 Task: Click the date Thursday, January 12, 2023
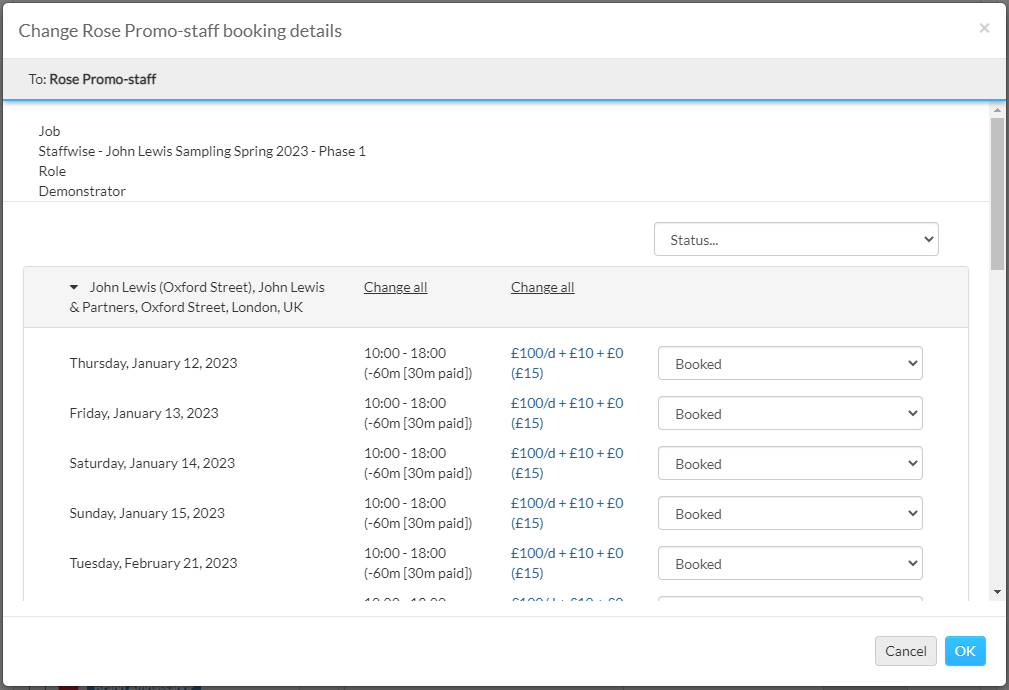(153, 363)
